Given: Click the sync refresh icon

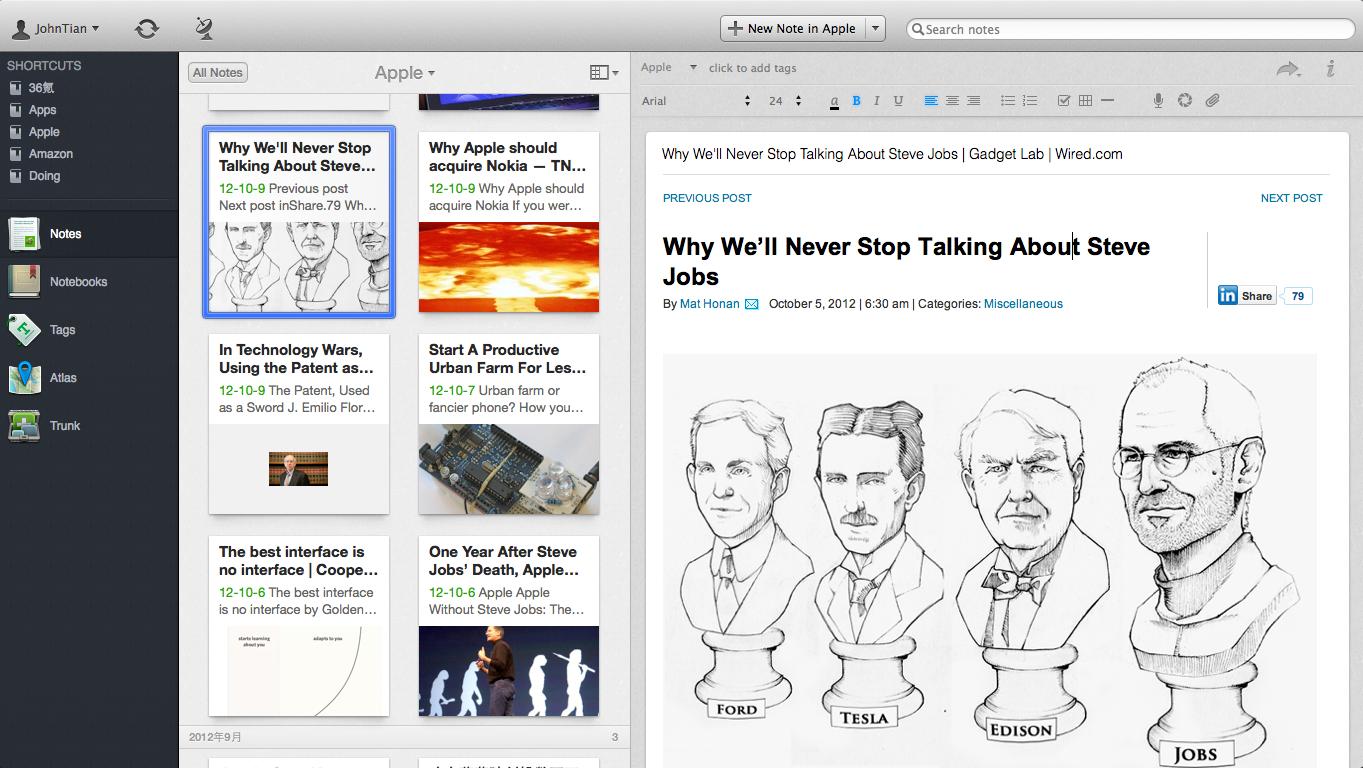Looking at the screenshot, I should pos(147,28).
